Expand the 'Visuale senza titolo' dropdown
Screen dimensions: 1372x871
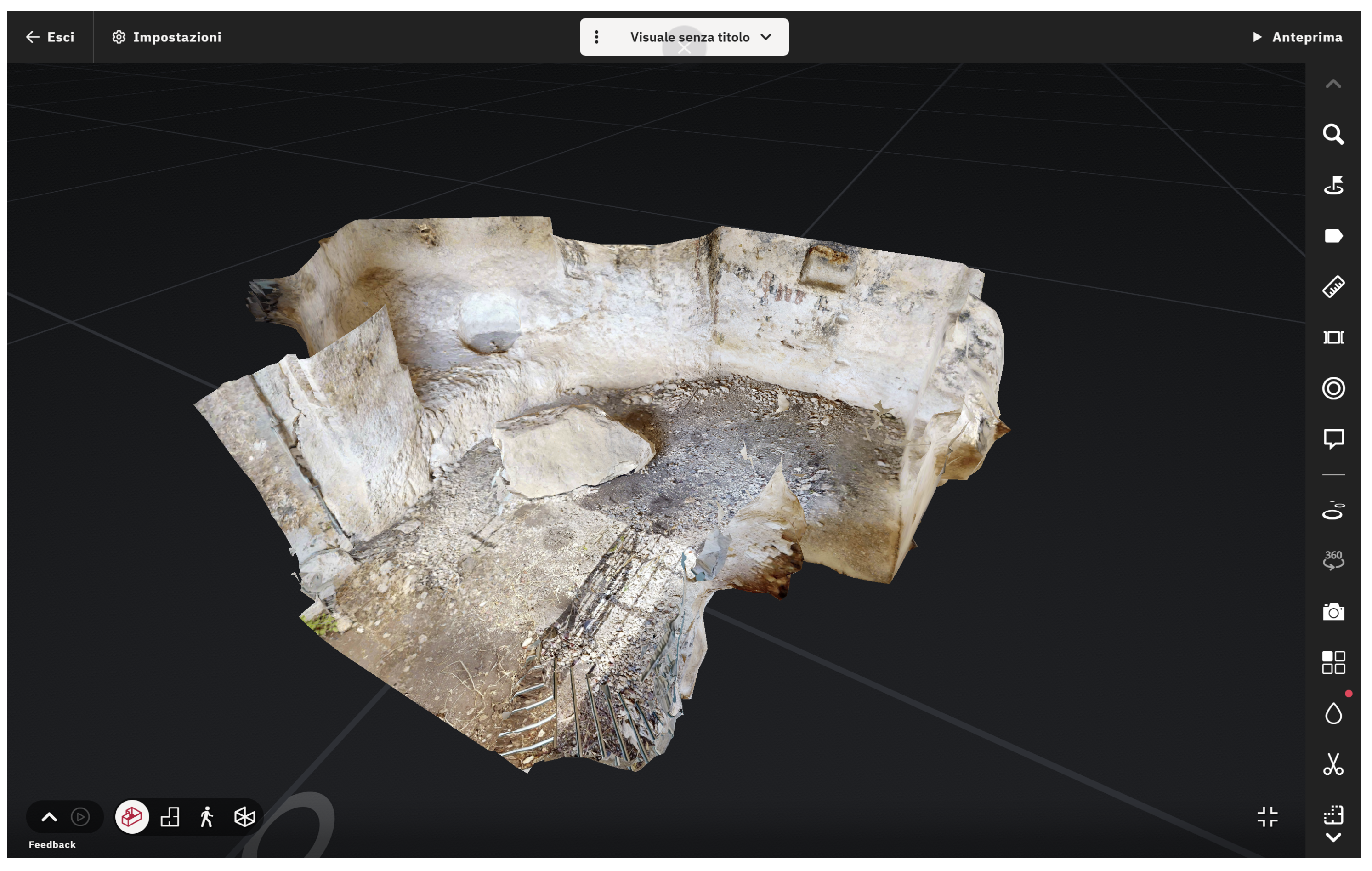[765, 37]
